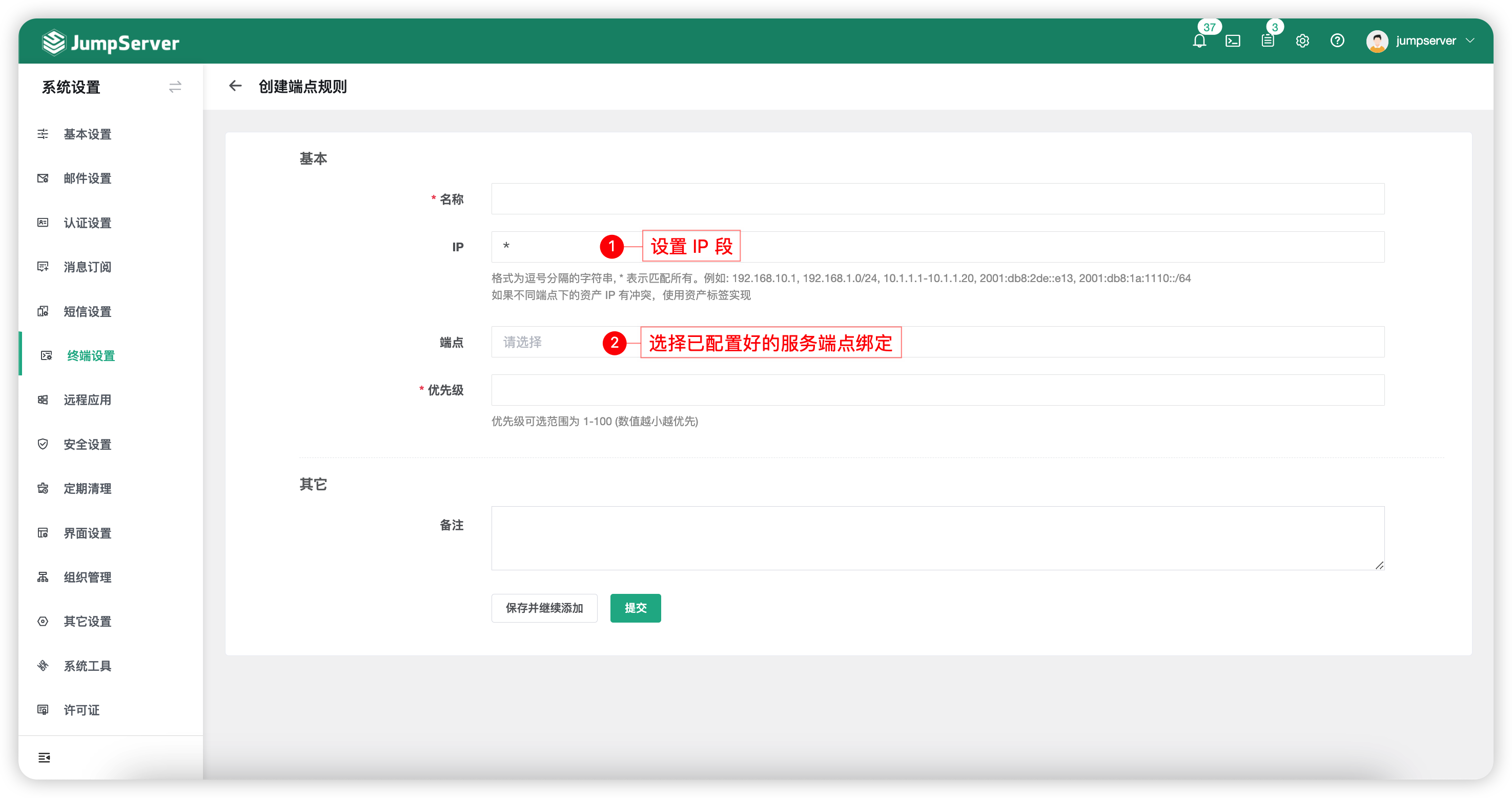Switch to 组织管理 section
Image resolution: width=1512 pixels, height=798 pixels.
point(87,576)
